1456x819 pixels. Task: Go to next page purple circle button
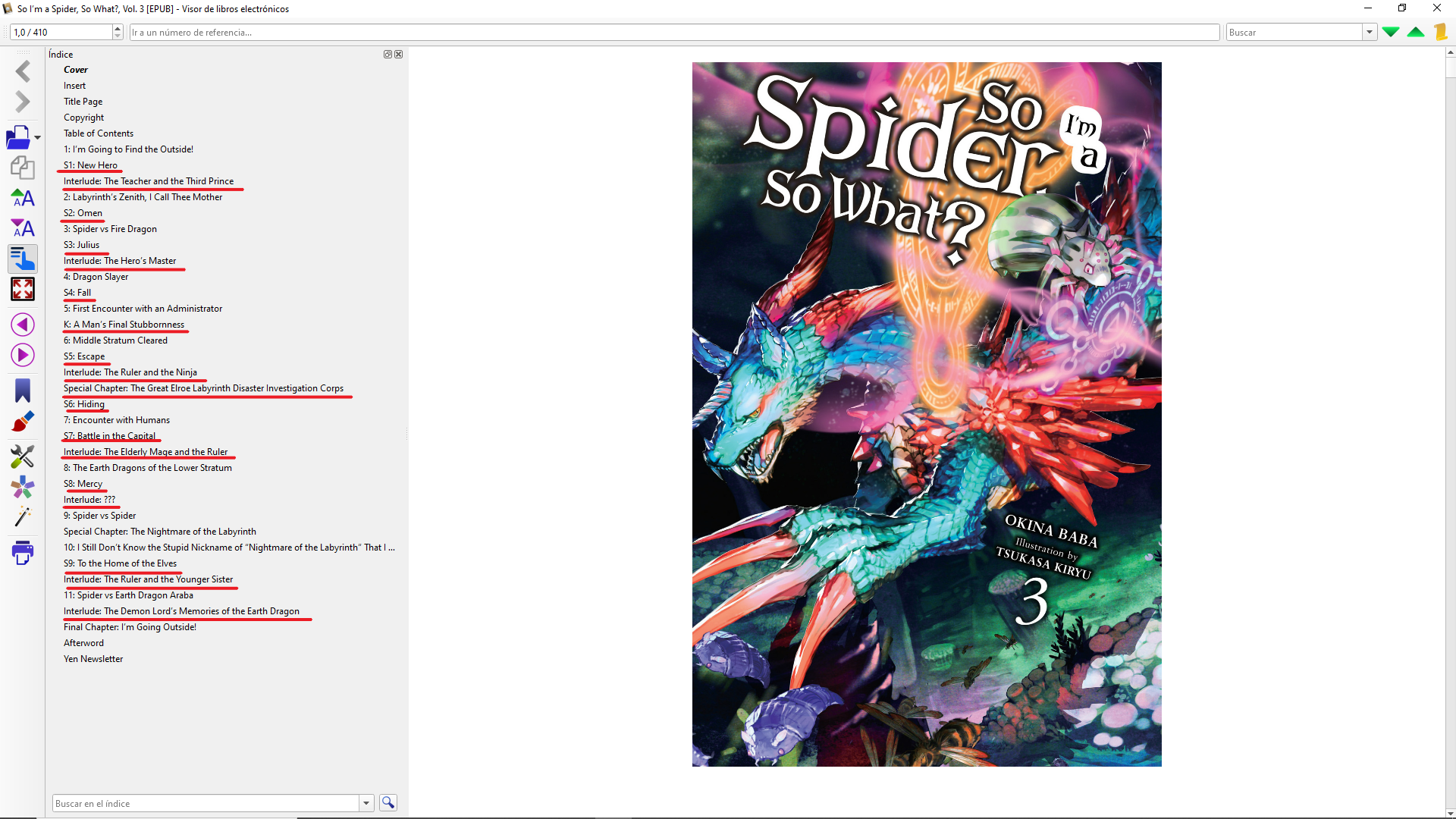(23, 355)
